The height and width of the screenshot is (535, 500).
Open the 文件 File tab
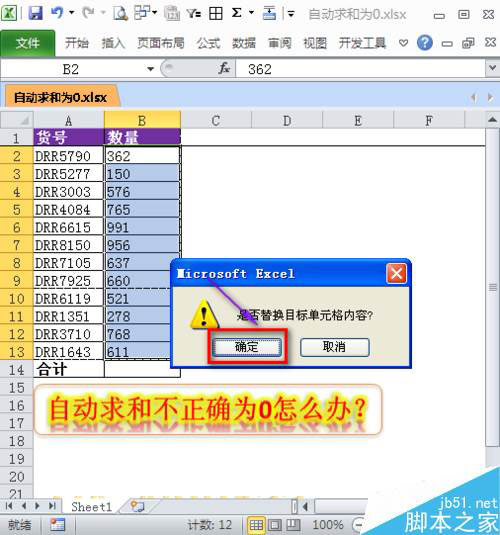tap(27, 43)
